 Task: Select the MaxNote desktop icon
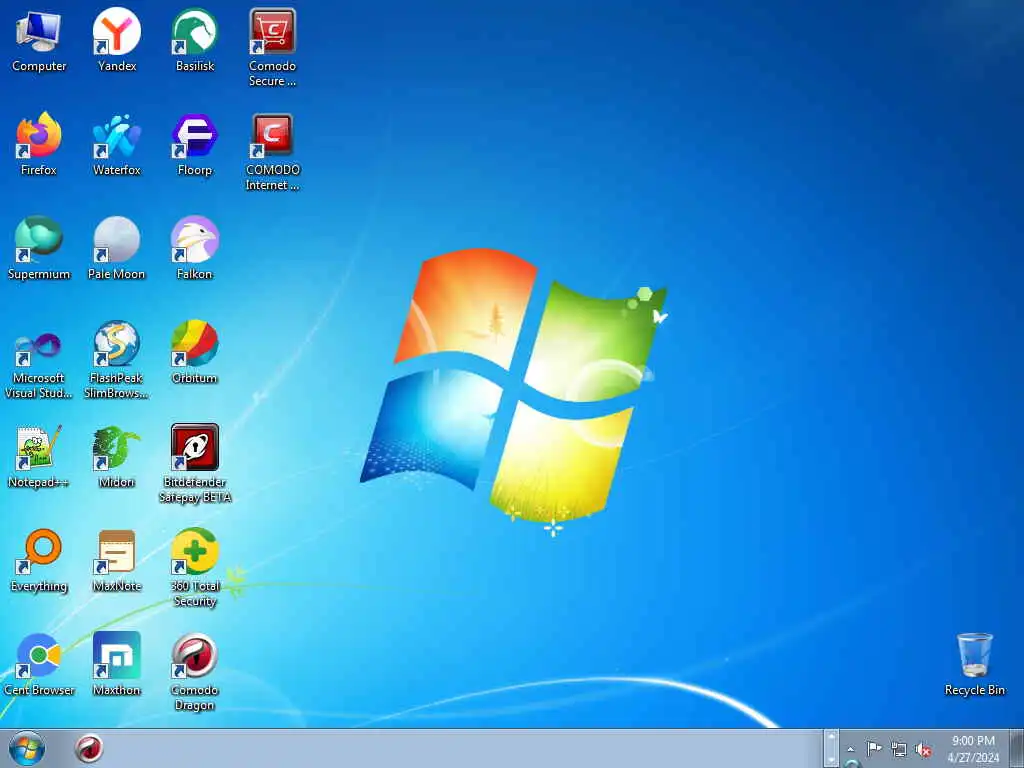pyautogui.click(x=117, y=560)
